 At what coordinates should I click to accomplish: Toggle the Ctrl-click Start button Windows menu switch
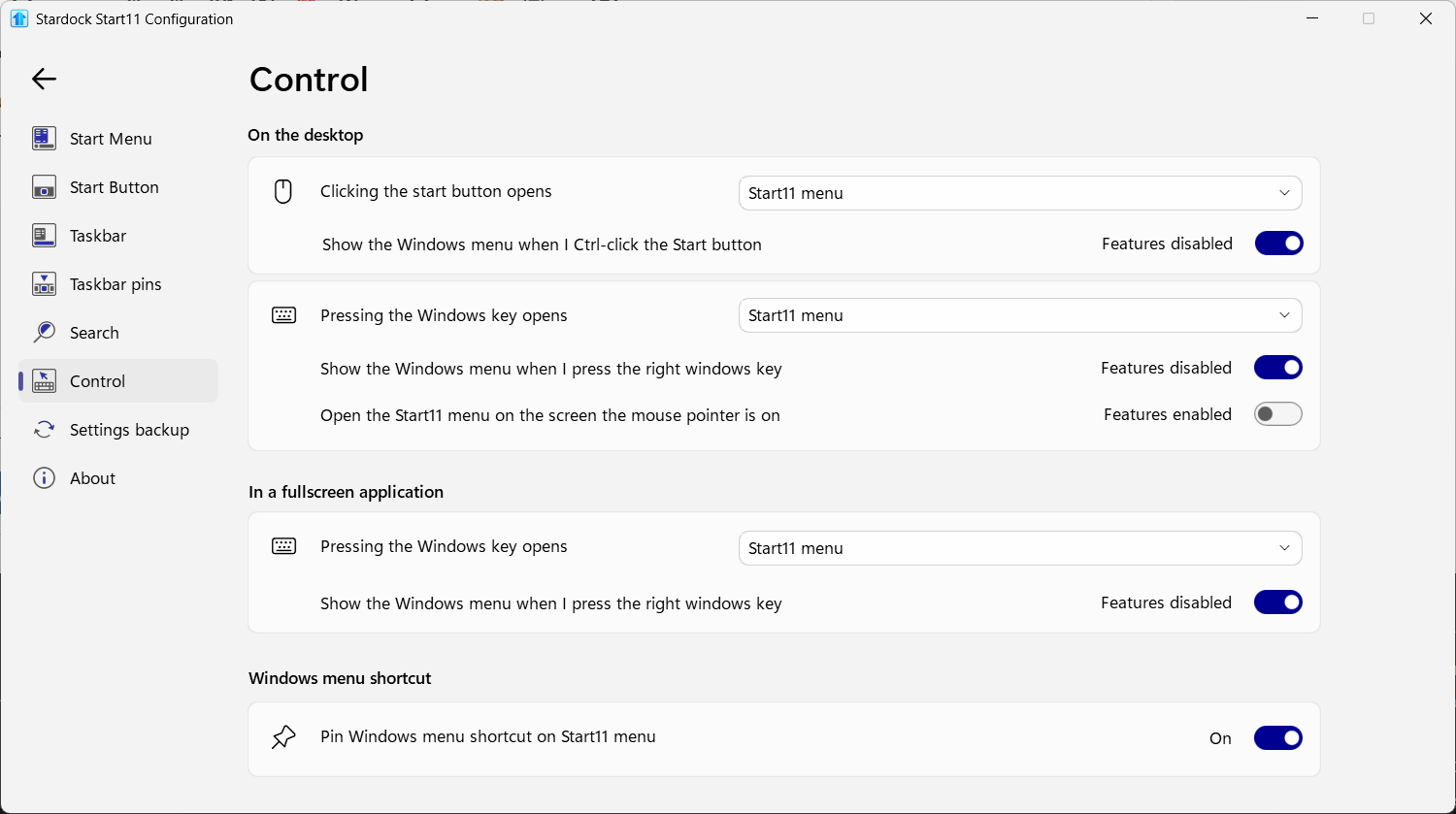pyautogui.click(x=1278, y=244)
